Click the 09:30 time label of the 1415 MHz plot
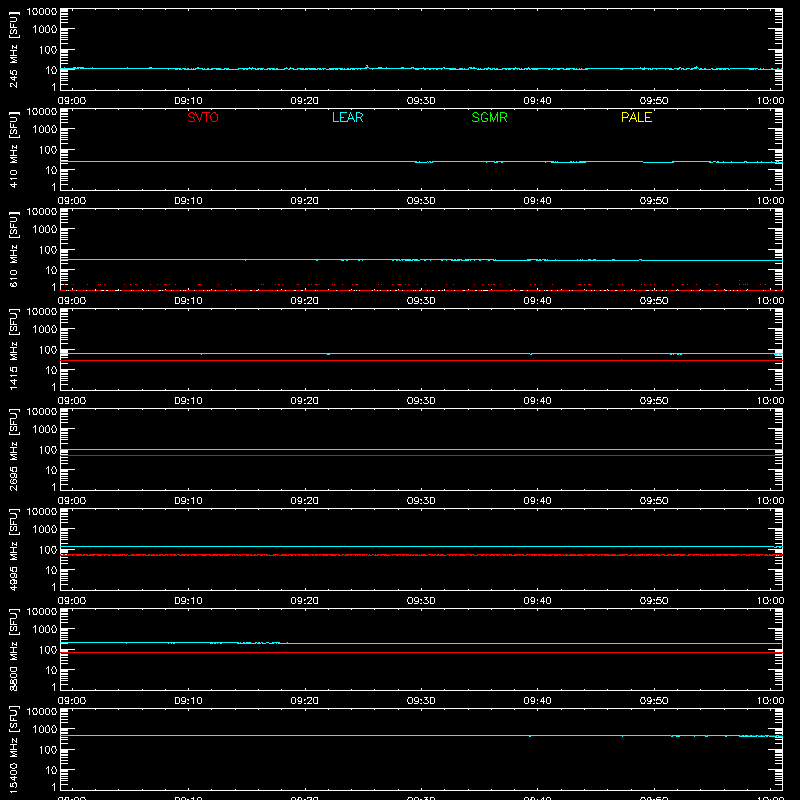800x800 pixels. [421, 401]
